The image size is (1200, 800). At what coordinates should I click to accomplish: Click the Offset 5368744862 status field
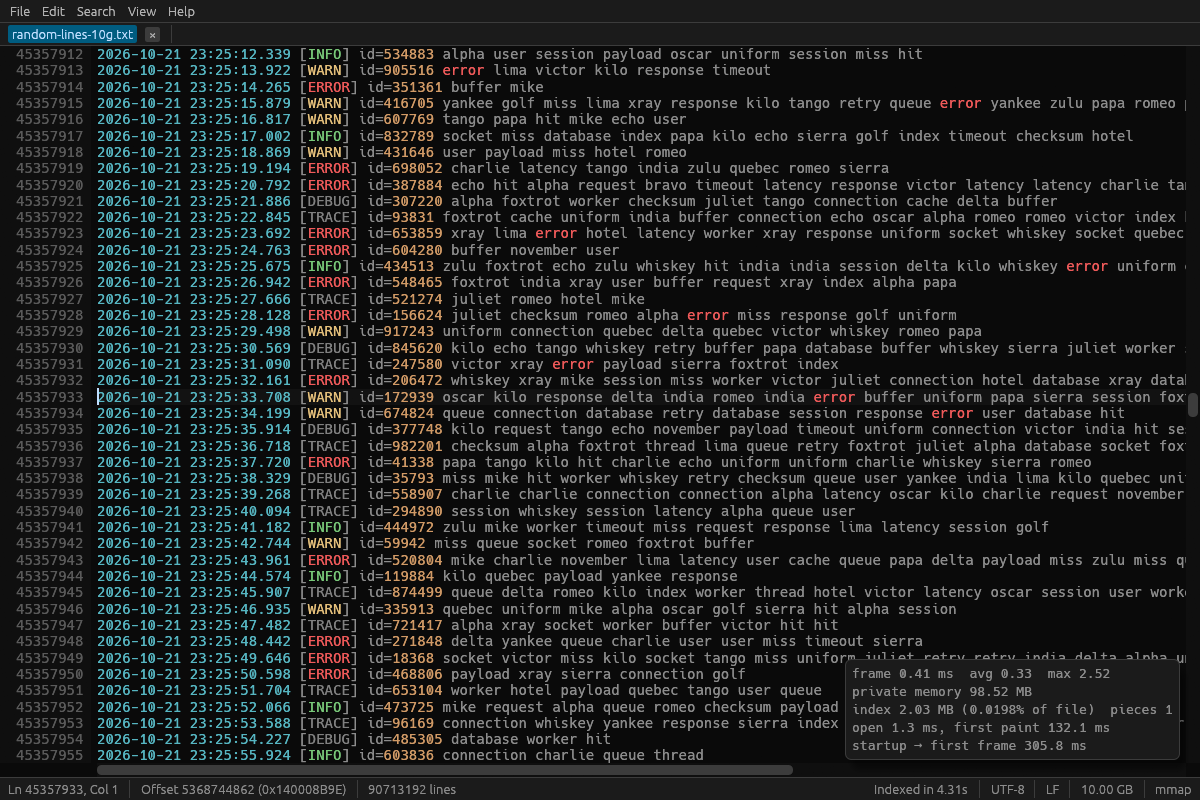tap(243, 789)
